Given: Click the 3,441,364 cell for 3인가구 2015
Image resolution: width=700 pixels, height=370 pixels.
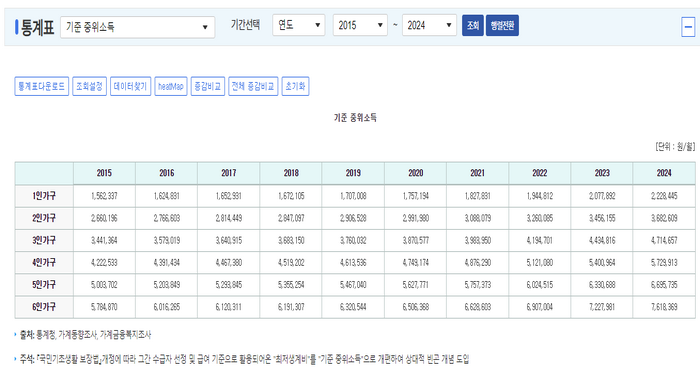Looking at the screenshot, I should point(104,241).
